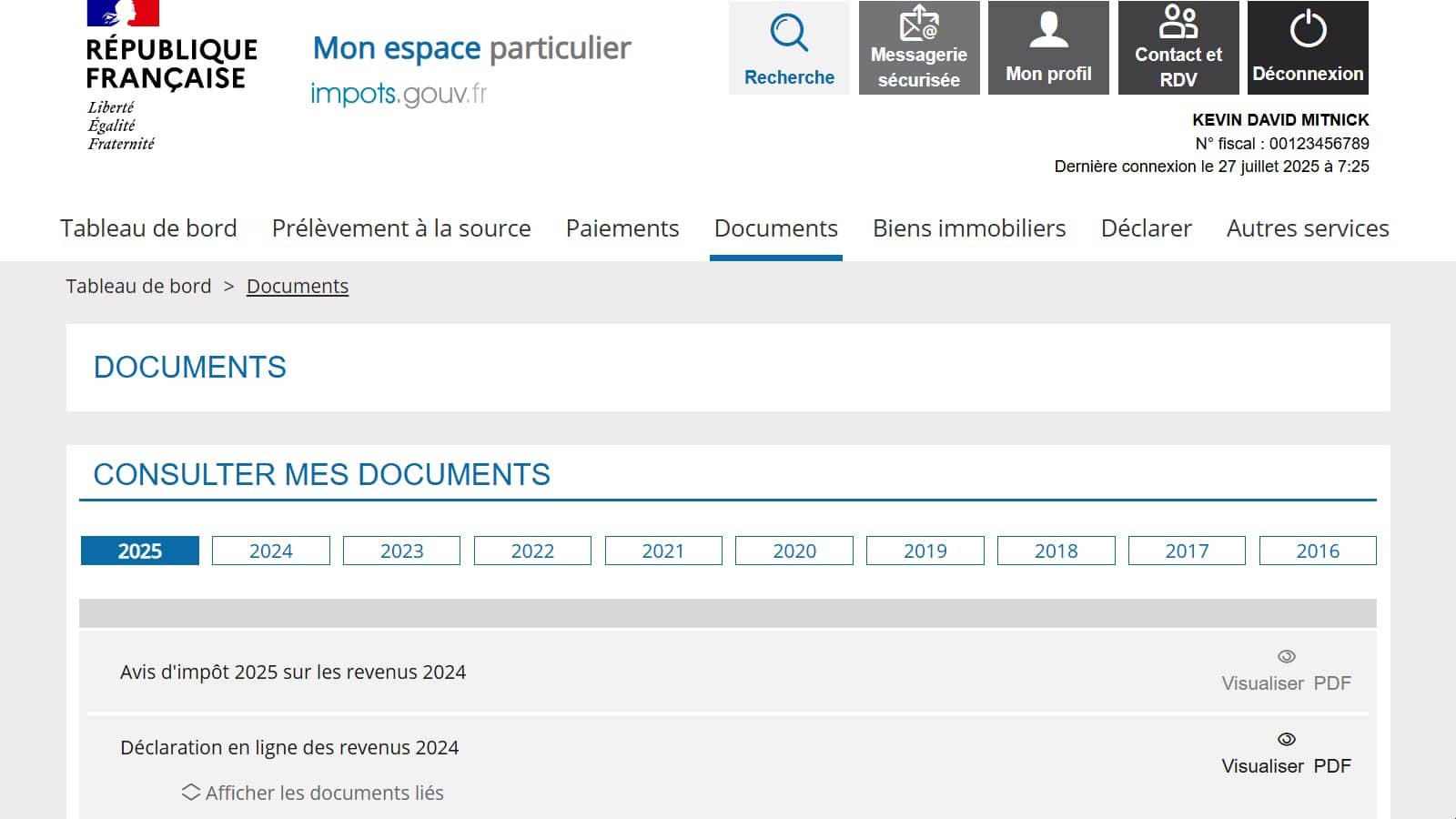
Task: Click the DOCUMENTS page heading
Action: pyautogui.click(x=190, y=368)
